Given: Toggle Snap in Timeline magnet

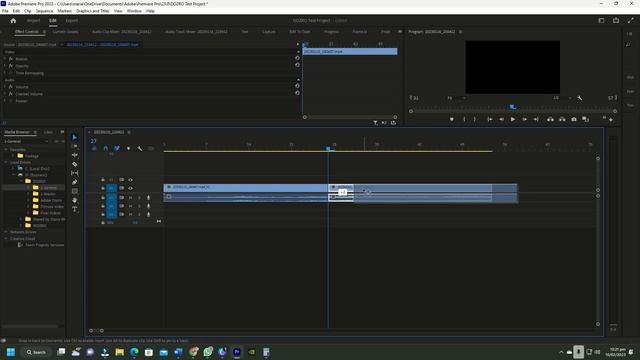Looking at the screenshot, I should [106, 148].
